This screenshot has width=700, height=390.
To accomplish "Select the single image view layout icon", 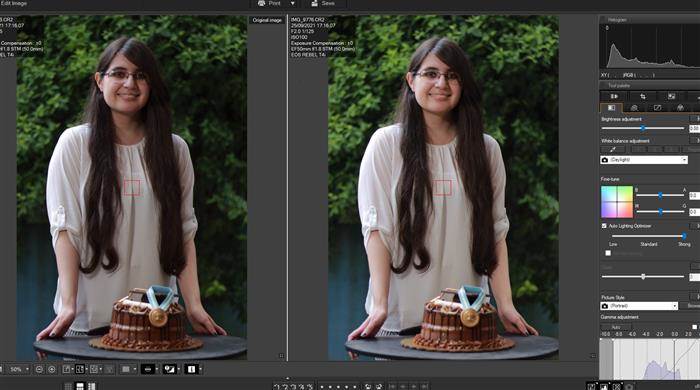I will click(67, 369).
